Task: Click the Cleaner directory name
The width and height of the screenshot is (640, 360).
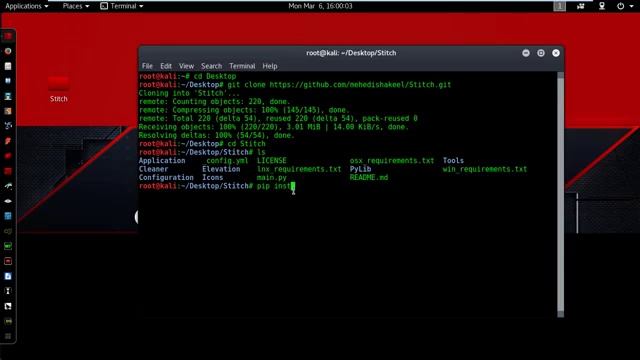Action: [x=153, y=169]
